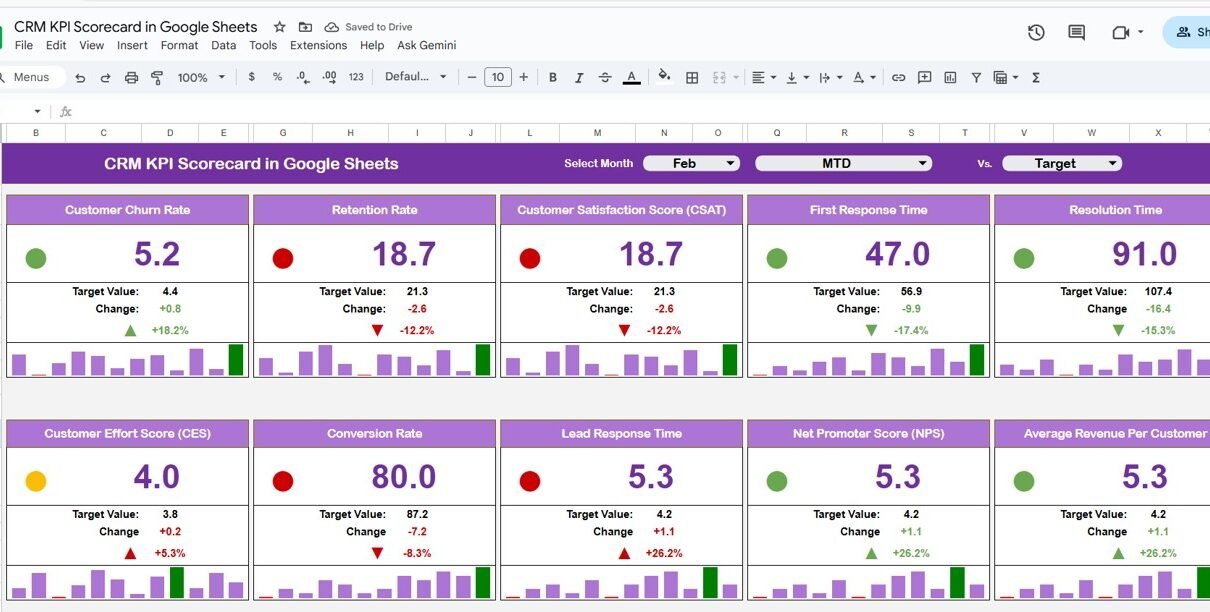This screenshot has height=612, width=1210.
Task: Open the MTD period dropdown
Action: (843, 163)
